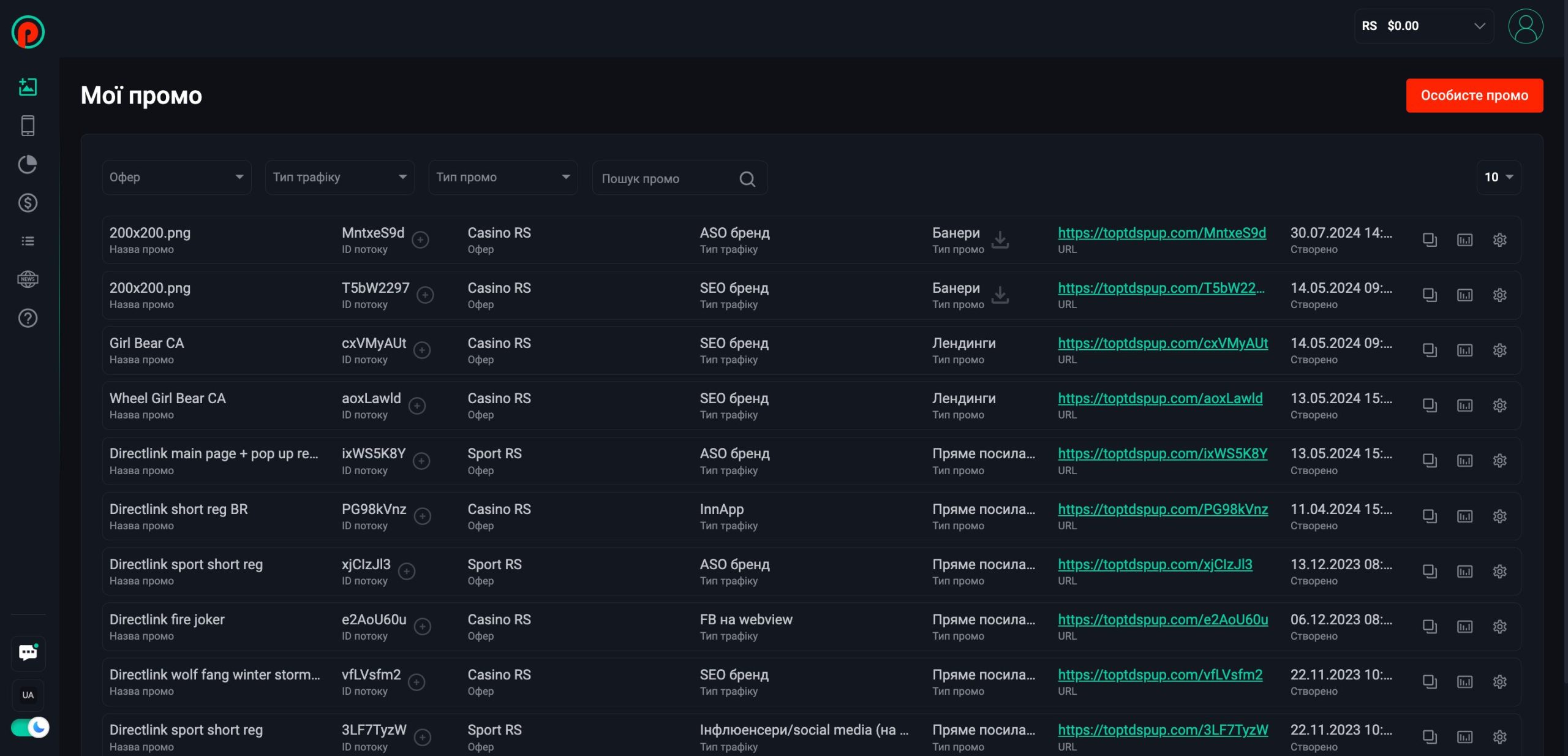This screenshot has width=1568, height=756.
Task: Open the payments dollar sidebar icon
Action: coord(28,203)
